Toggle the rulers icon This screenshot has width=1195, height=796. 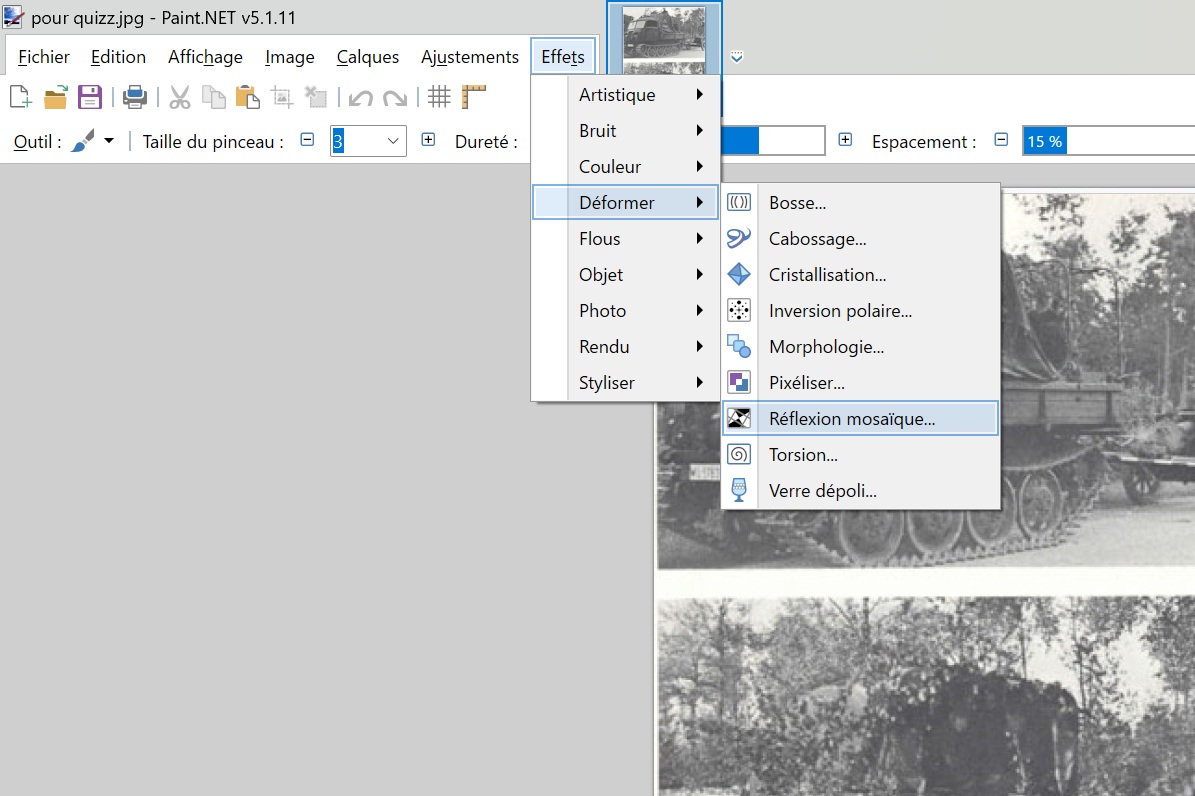pos(473,97)
